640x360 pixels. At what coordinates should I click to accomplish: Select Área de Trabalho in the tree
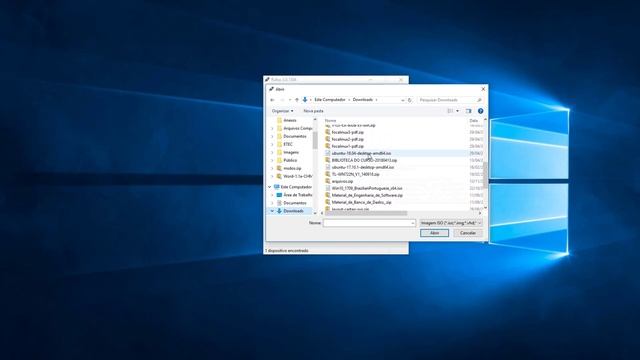[x=298, y=195]
